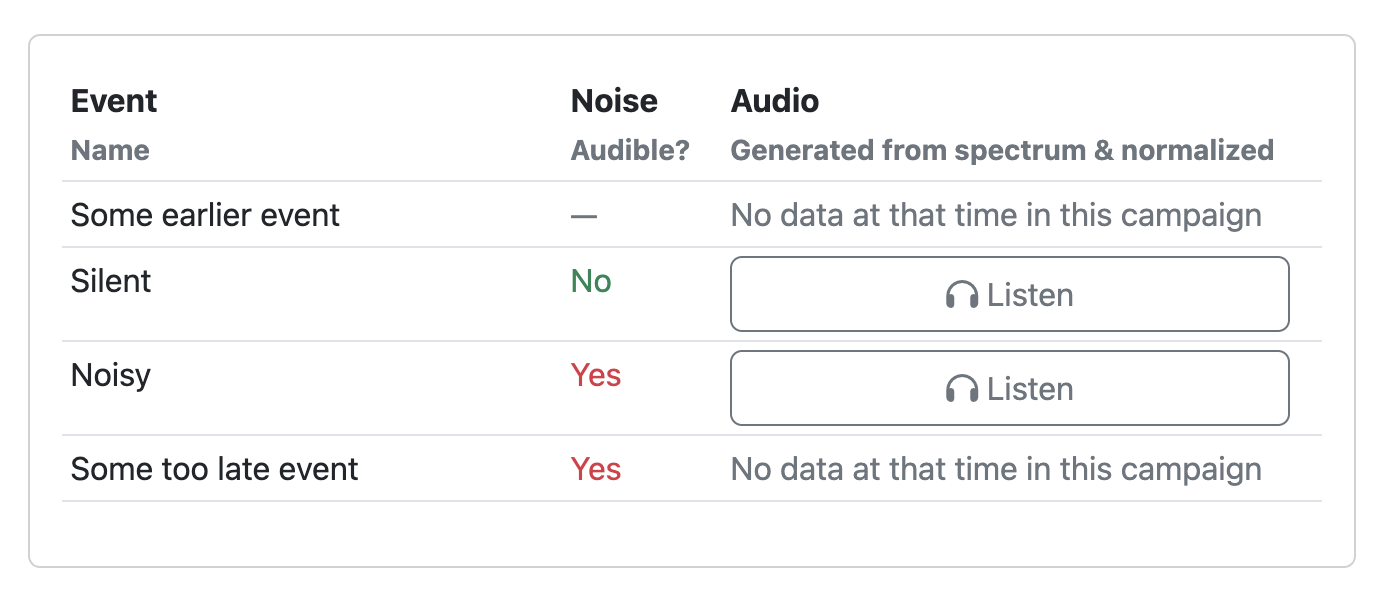Click the Name subheader under Event
The height and width of the screenshot is (608, 1398).
[x=110, y=150]
